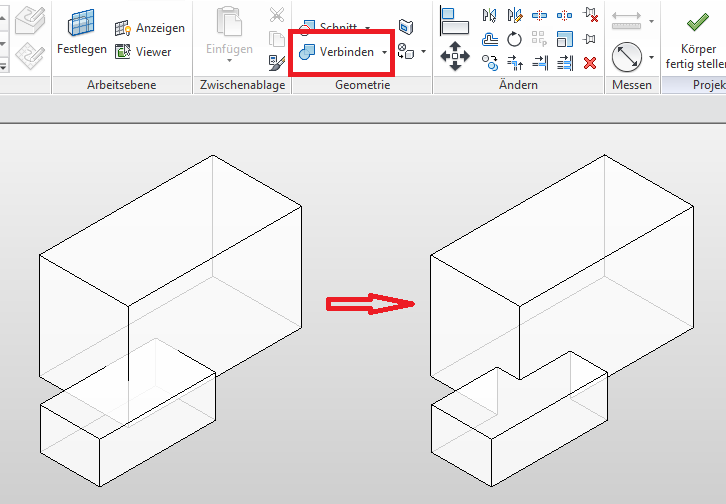Click the Split Element tool

pyautogui.click(x=540, y=16)
